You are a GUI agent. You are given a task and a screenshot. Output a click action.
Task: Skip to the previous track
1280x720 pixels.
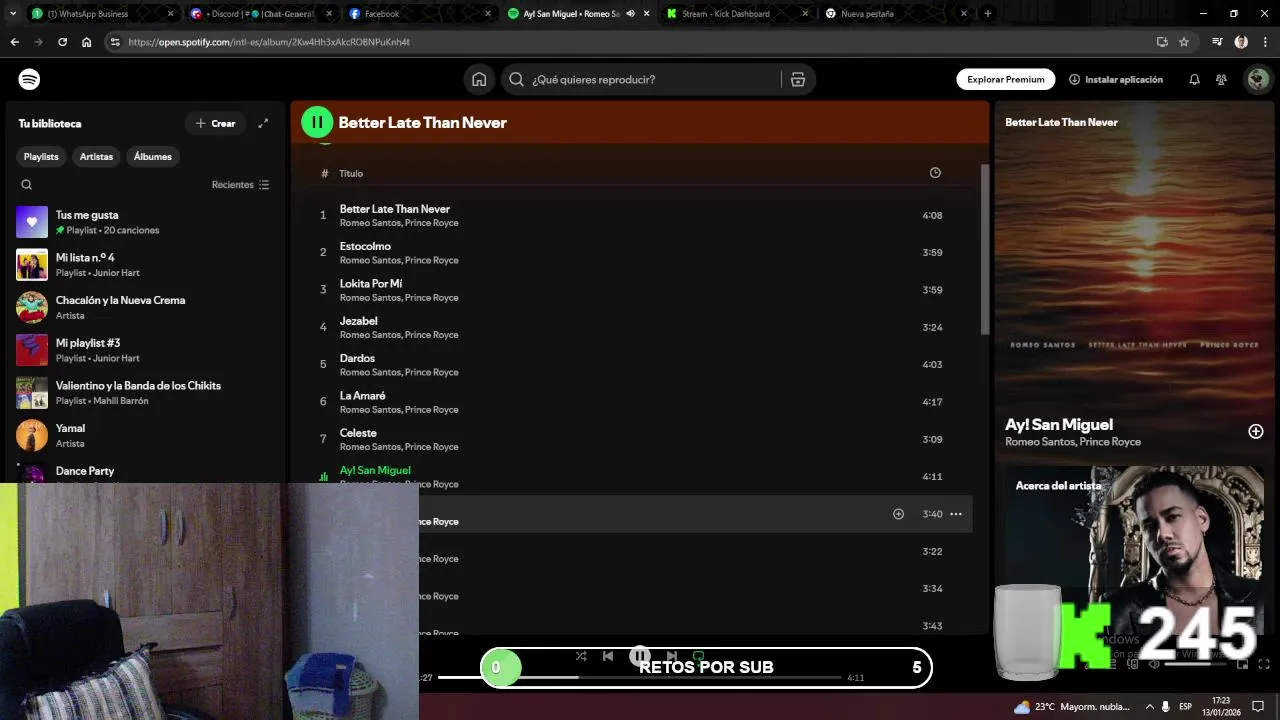pos(608,656)
